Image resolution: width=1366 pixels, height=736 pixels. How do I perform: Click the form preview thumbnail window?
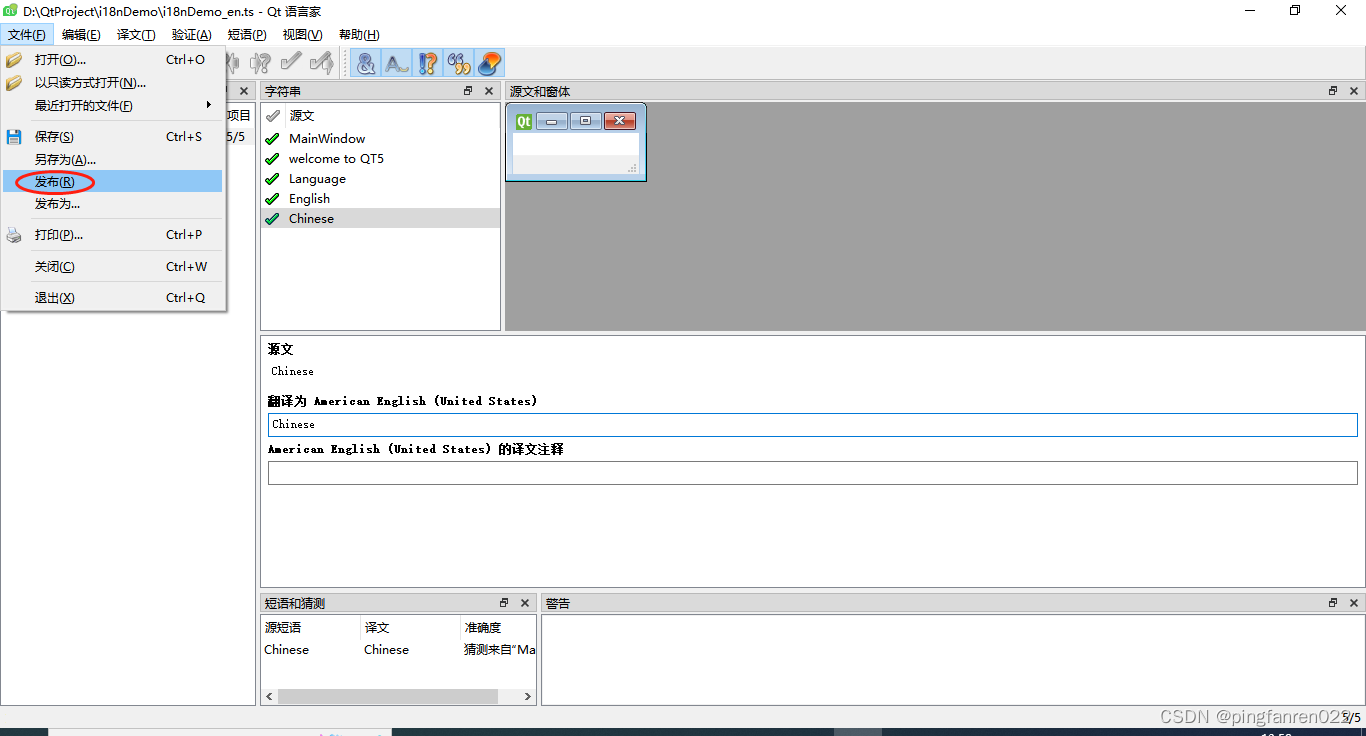click(x=576, y=143)
